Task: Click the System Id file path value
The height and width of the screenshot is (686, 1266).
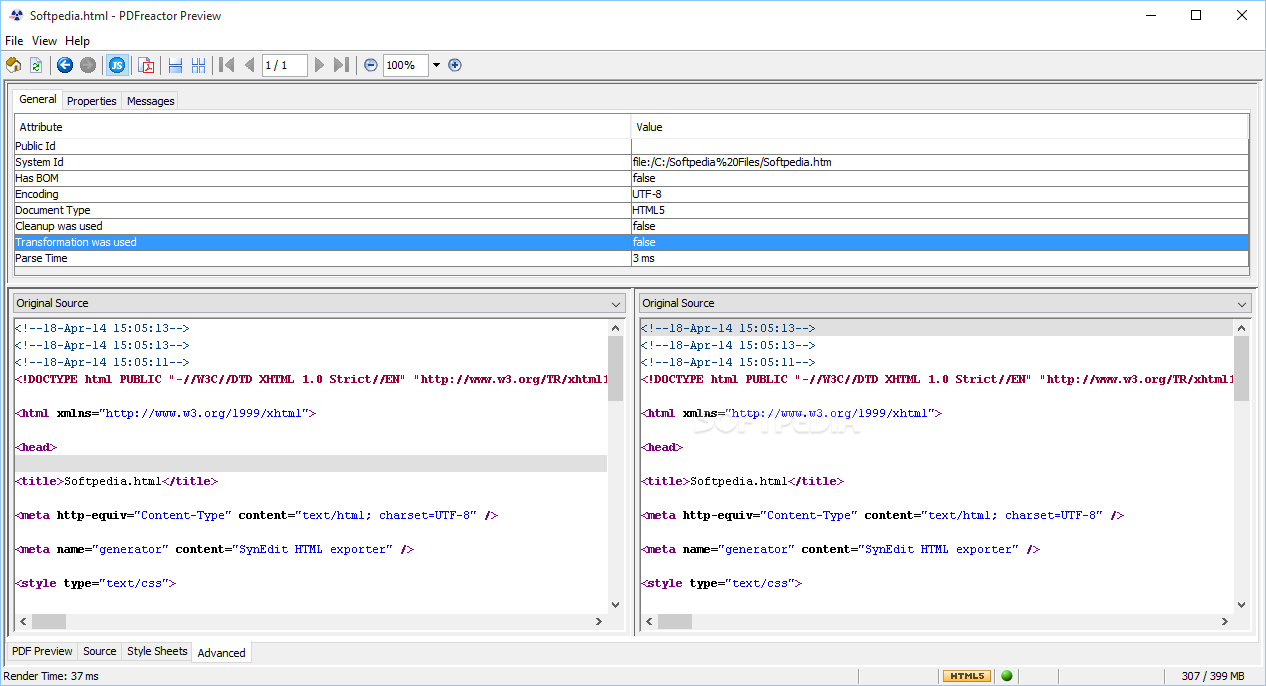Action: tap(732, 162)
